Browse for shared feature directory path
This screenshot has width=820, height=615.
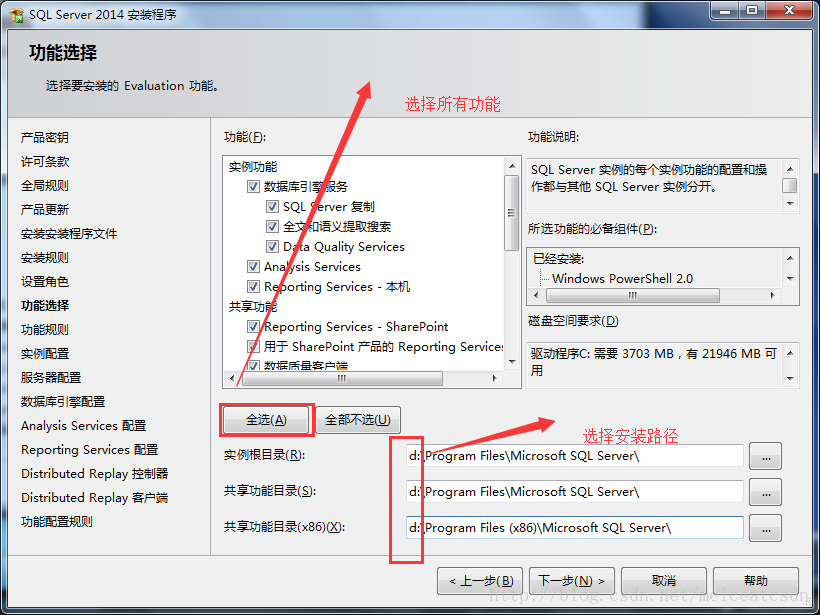tap(766, 492)
